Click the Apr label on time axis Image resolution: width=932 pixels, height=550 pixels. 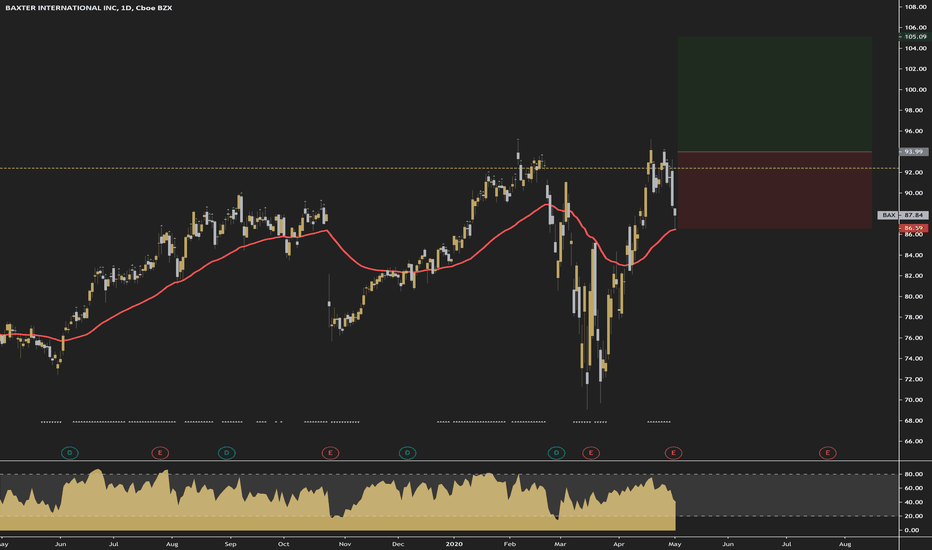619,544
